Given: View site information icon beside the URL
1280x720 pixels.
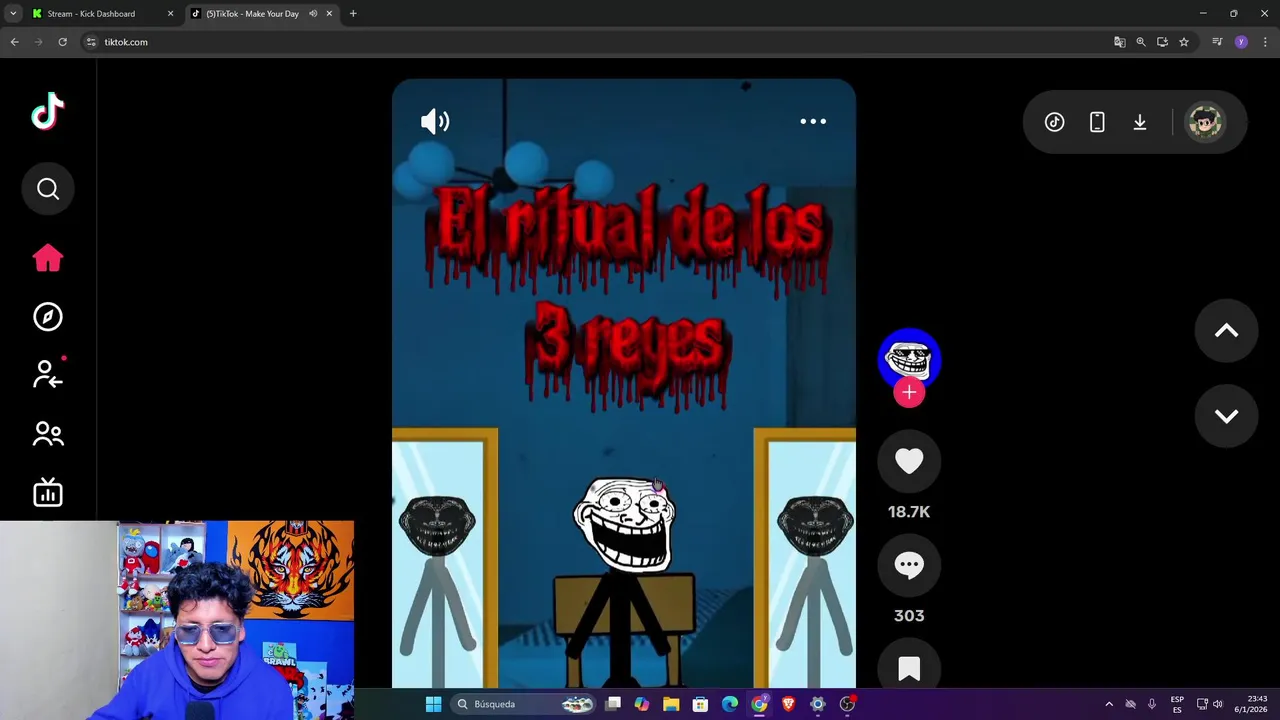Looking at the screenshot, I should (91, 42).
